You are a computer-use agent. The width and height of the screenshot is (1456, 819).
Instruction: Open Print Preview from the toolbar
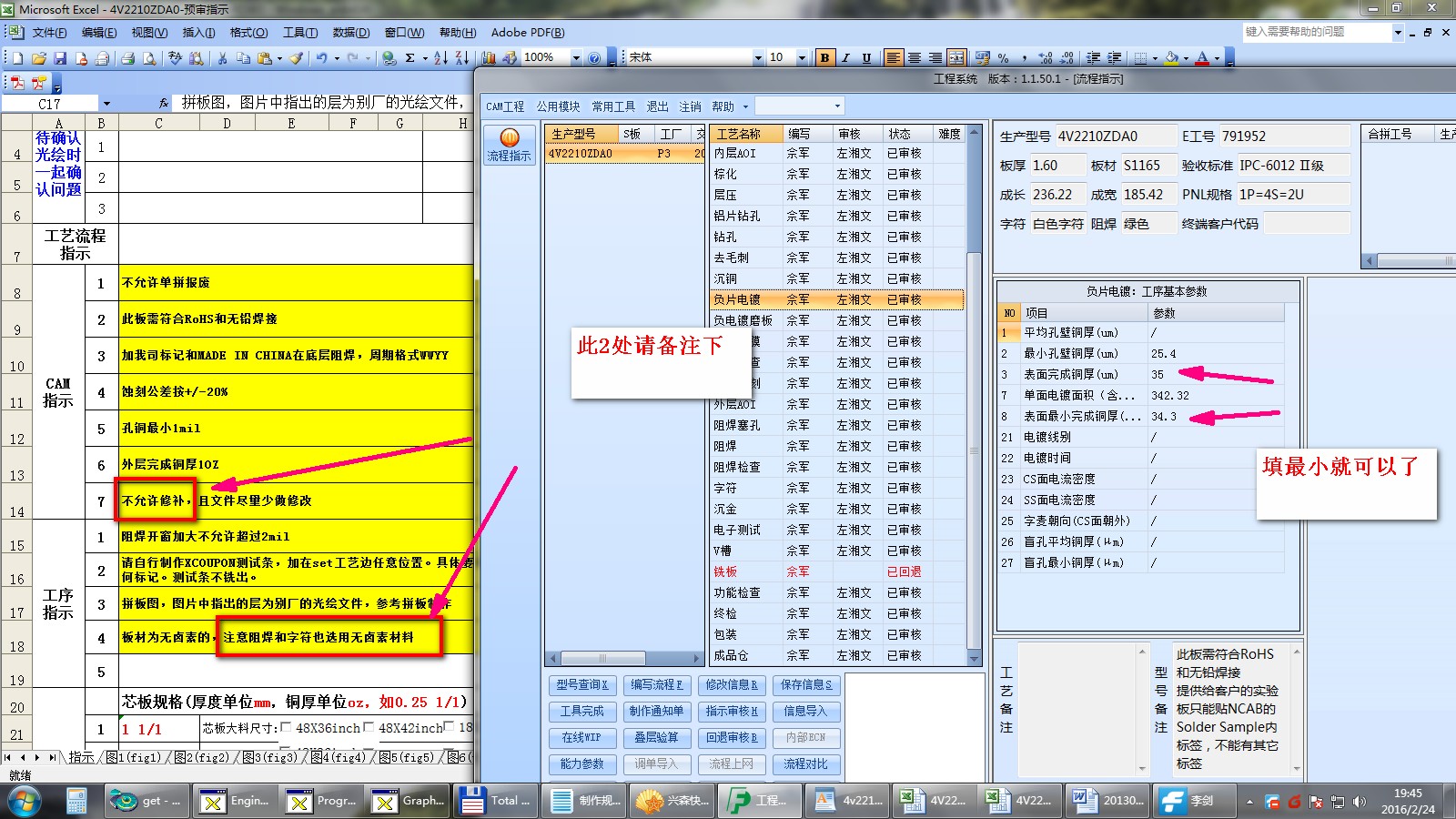click(149, 57)
